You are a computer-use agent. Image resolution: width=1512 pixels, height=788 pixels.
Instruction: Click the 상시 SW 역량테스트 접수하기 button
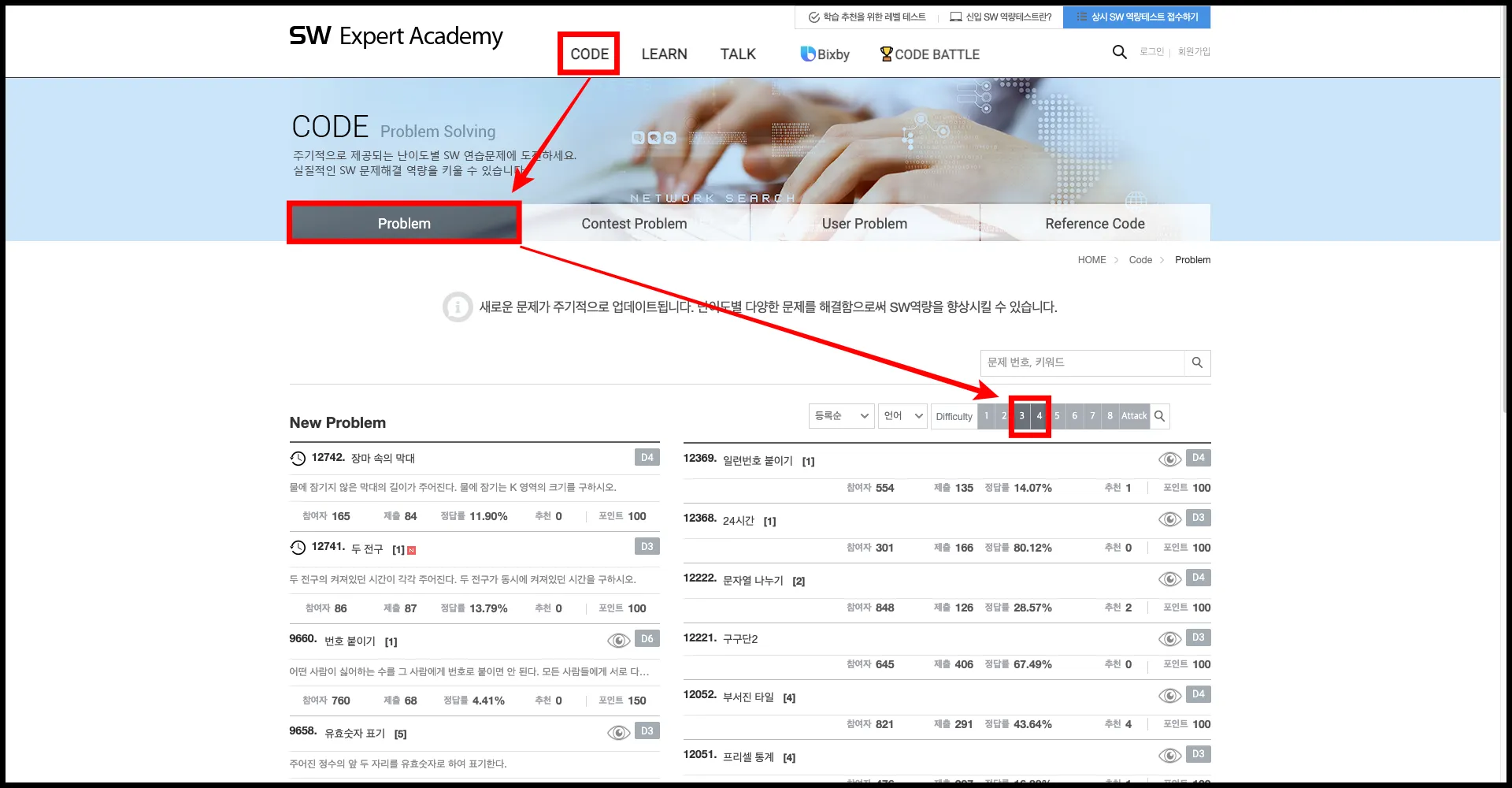click(x=1136, y=17)
